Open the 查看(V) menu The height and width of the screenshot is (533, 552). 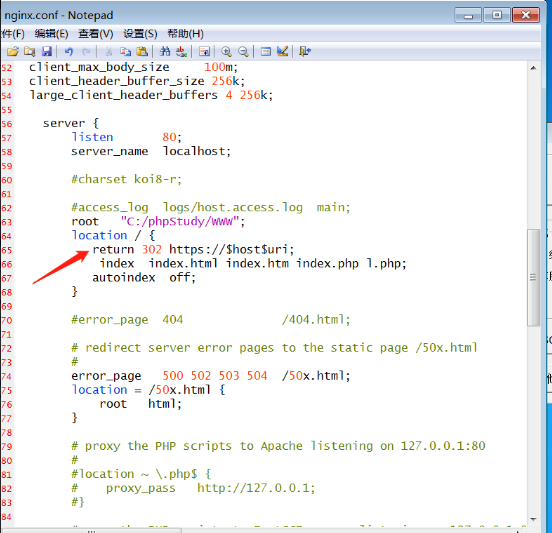pos(96,34)
